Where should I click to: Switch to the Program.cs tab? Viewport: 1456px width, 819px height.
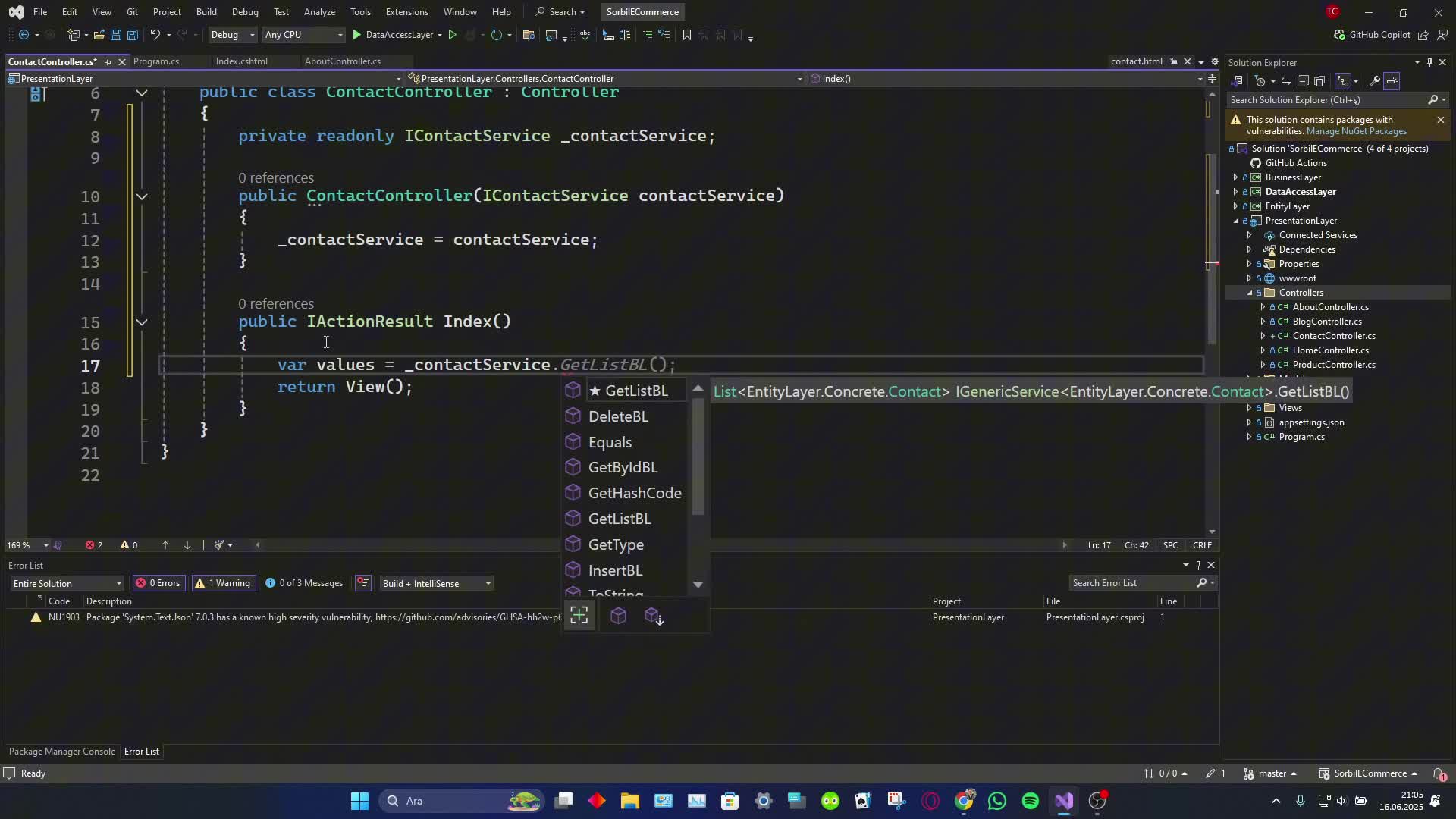pyautogui.click(x=156, y=61)
